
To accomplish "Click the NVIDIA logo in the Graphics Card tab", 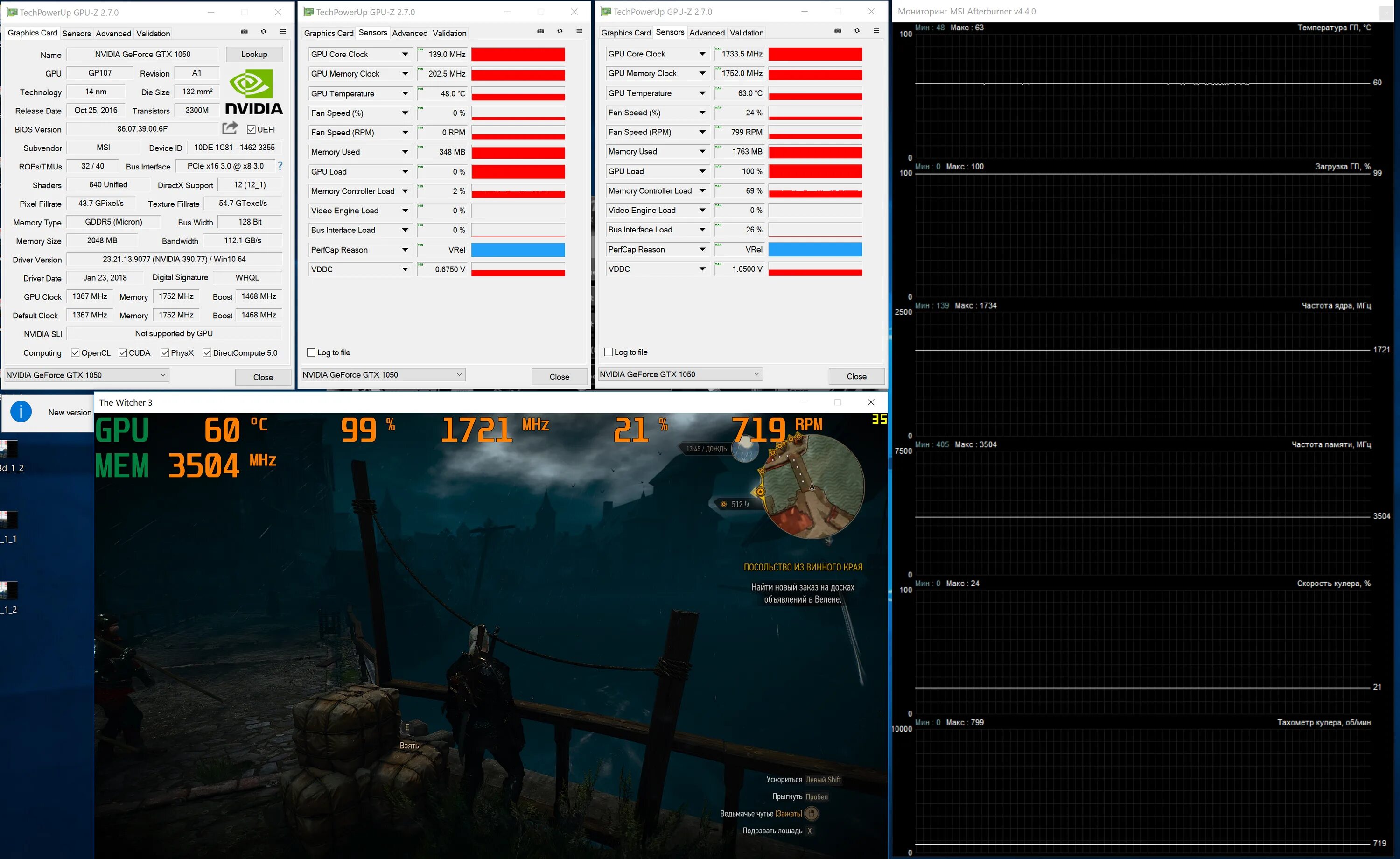I will [x=254, y=91].
